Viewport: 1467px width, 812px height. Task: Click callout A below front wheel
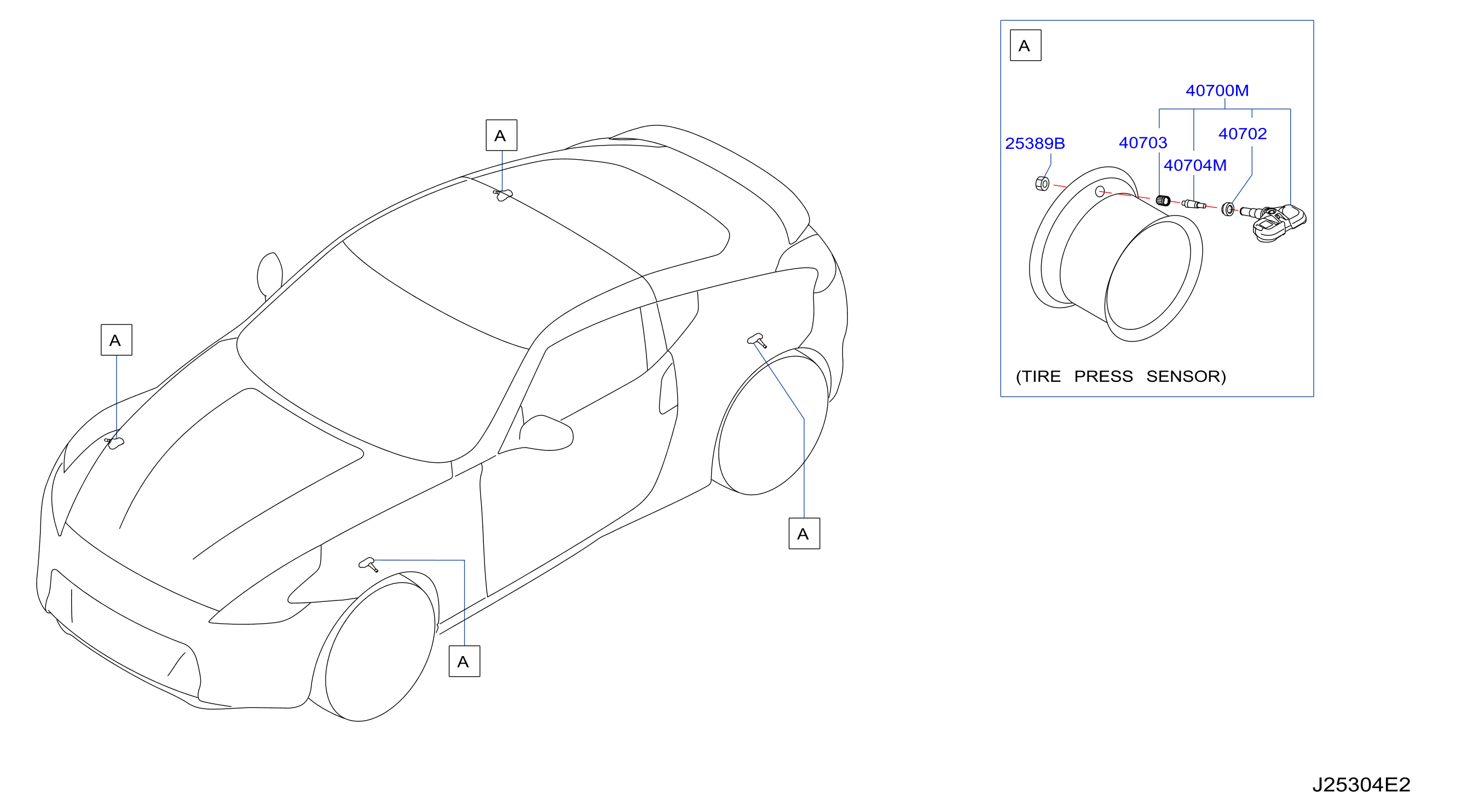pyautogui.click(x=464, y=662)
